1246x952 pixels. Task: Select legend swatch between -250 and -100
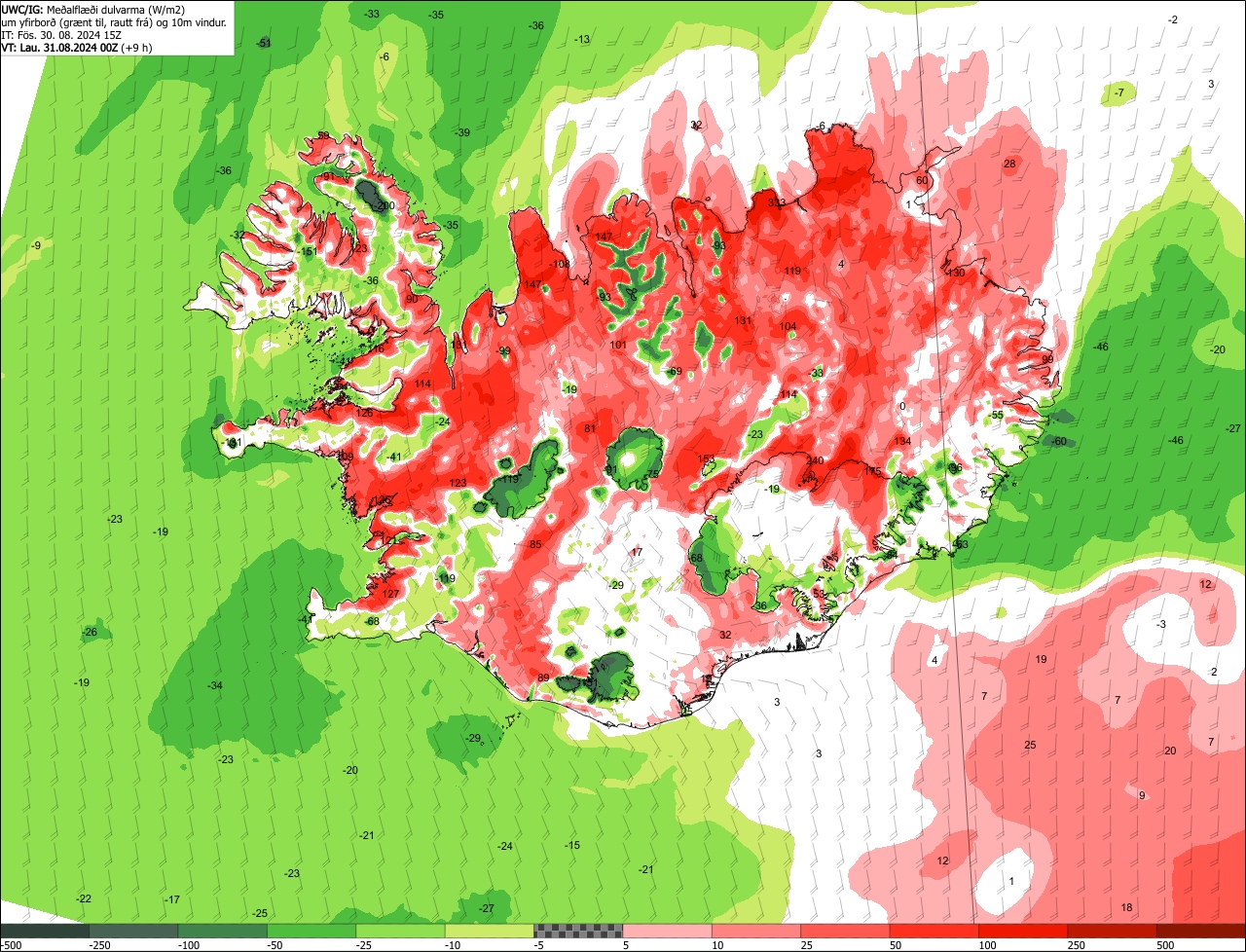133,931
